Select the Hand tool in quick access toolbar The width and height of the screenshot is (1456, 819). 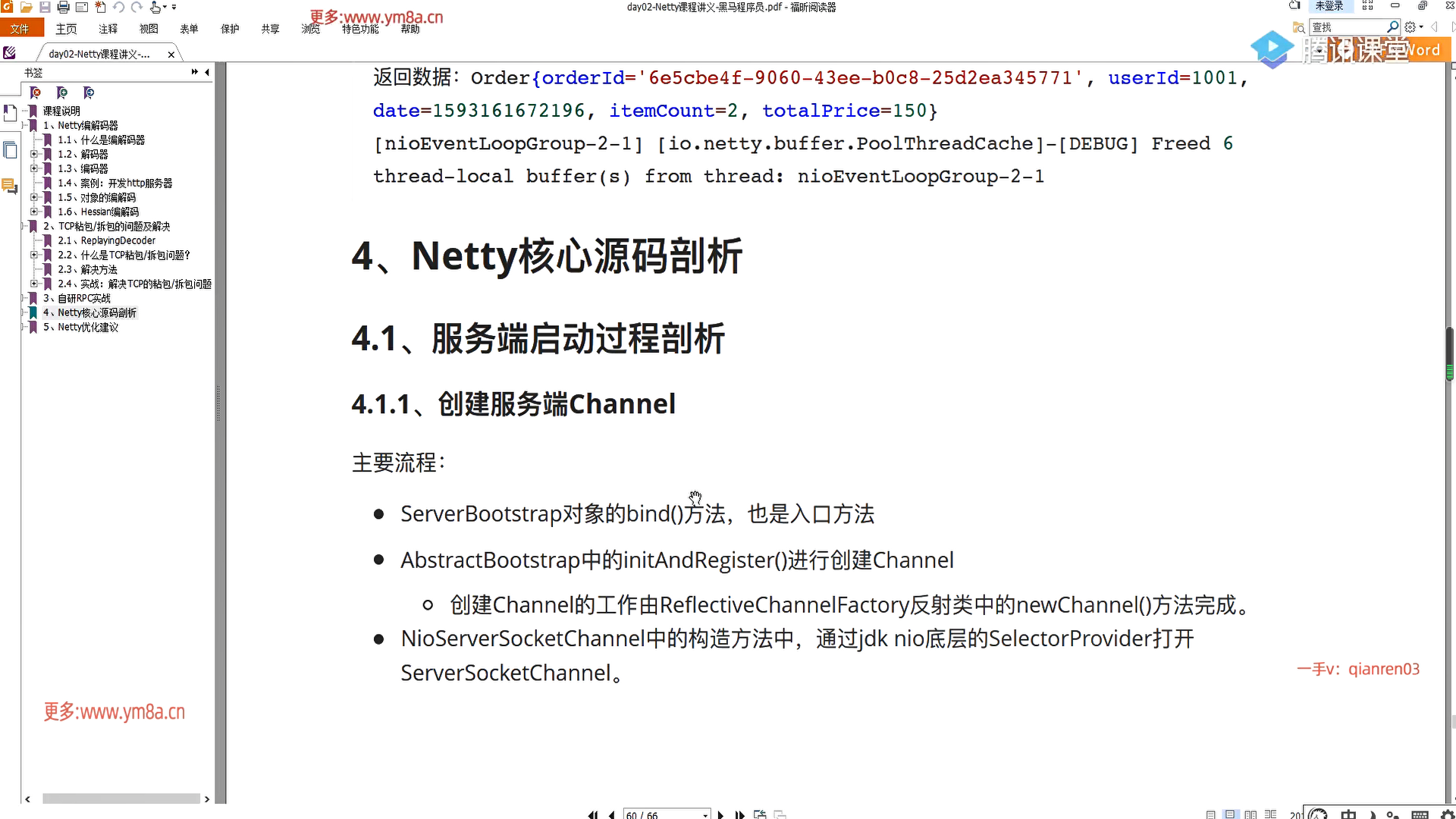pyautogui.click(x=155, y=7)
